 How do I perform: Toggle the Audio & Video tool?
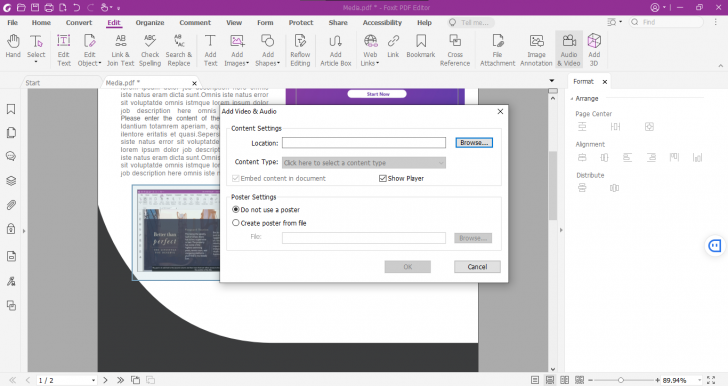569,50
